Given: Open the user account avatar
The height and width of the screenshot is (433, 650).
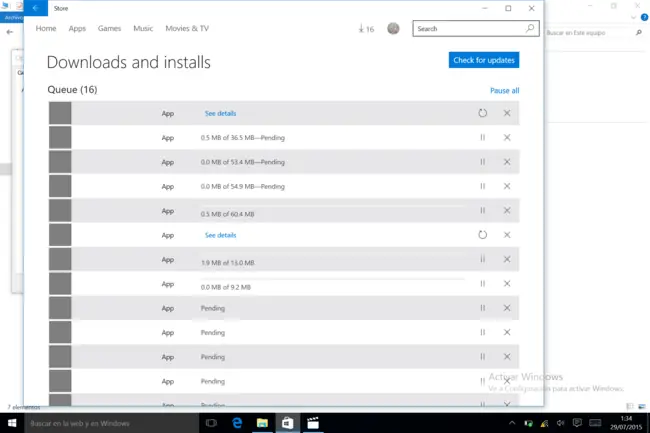Looking at the screenshot, I should coord(393,29).
